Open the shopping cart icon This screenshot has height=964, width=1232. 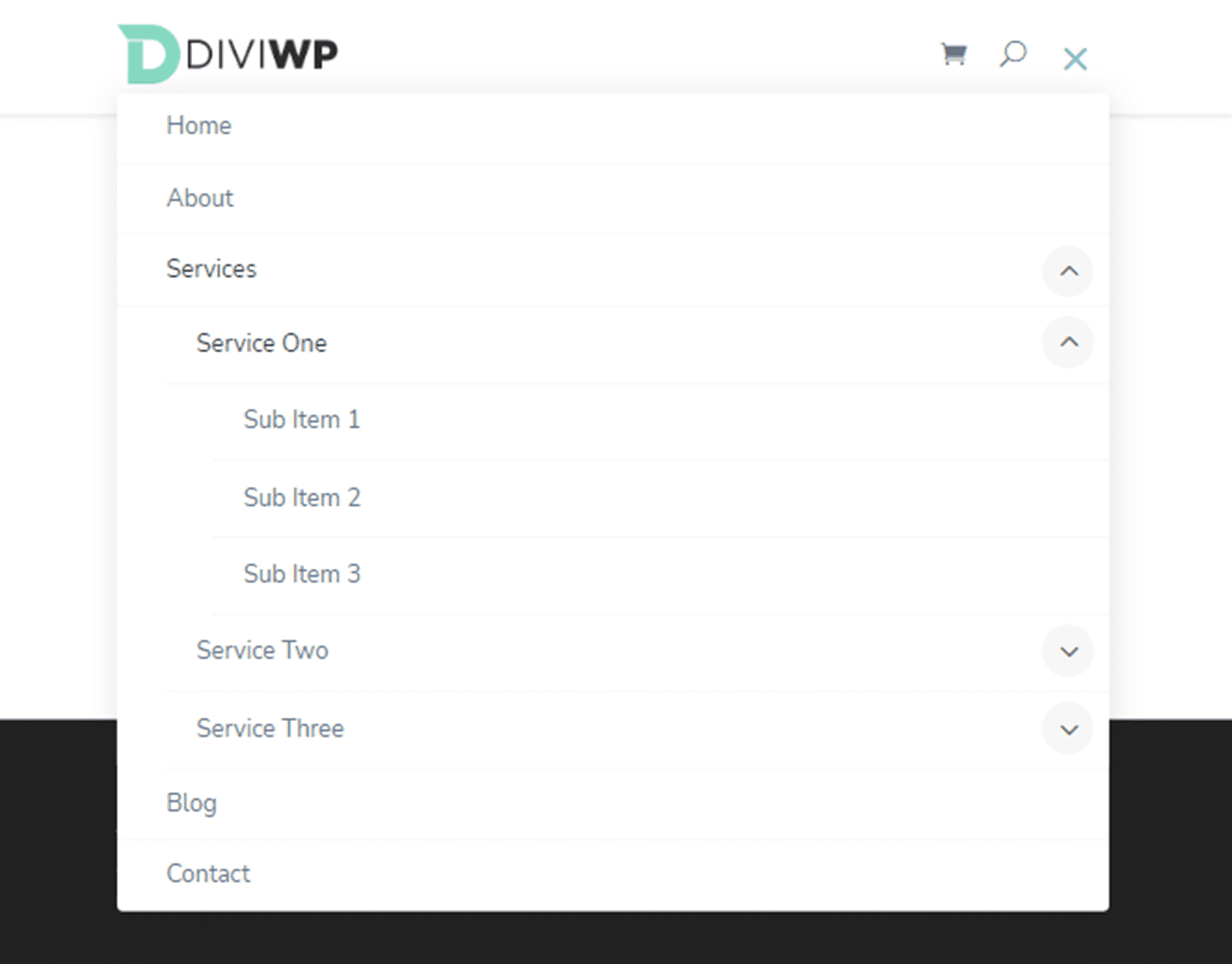coord(953,55)
